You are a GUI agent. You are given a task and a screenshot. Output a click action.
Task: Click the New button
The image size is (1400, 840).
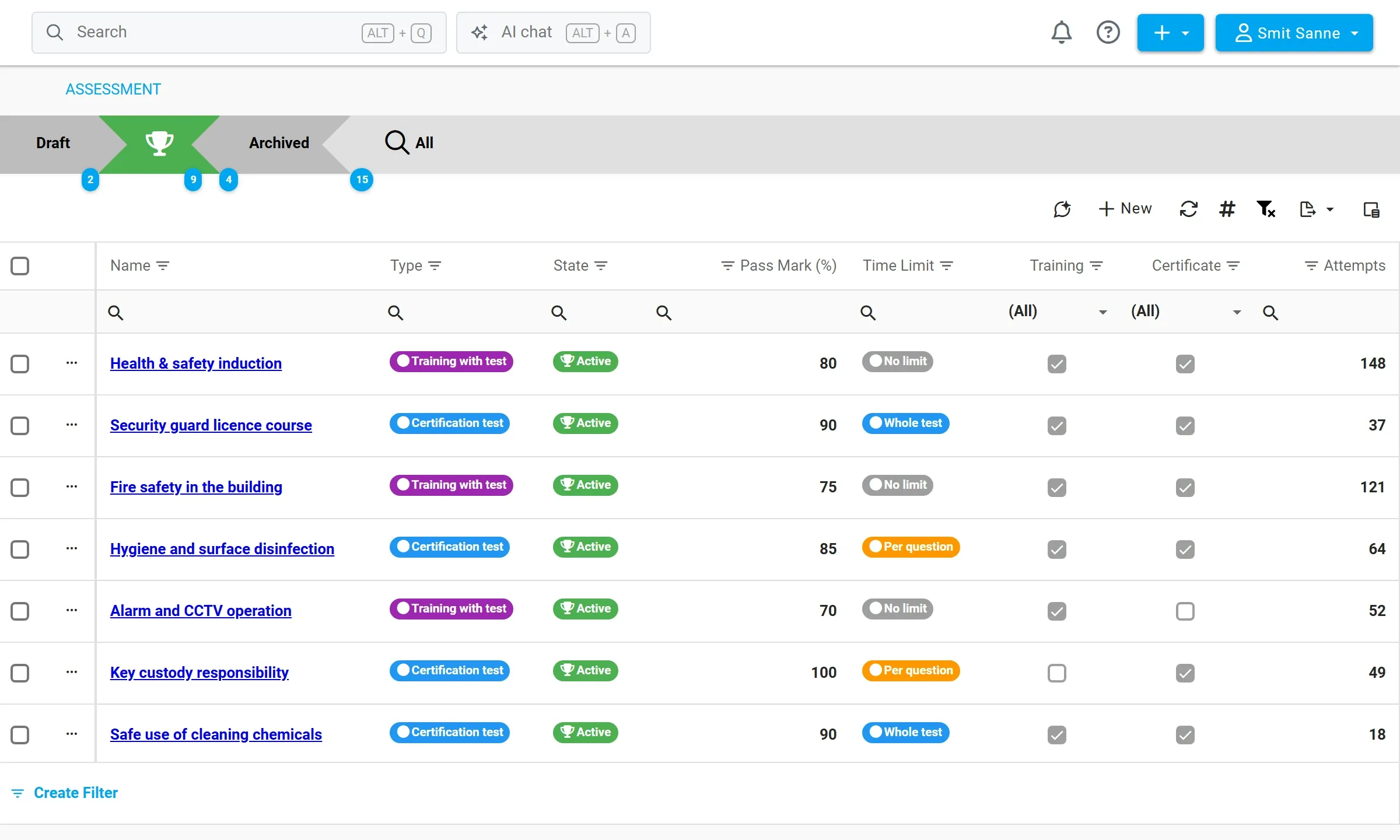point(1125,209)
